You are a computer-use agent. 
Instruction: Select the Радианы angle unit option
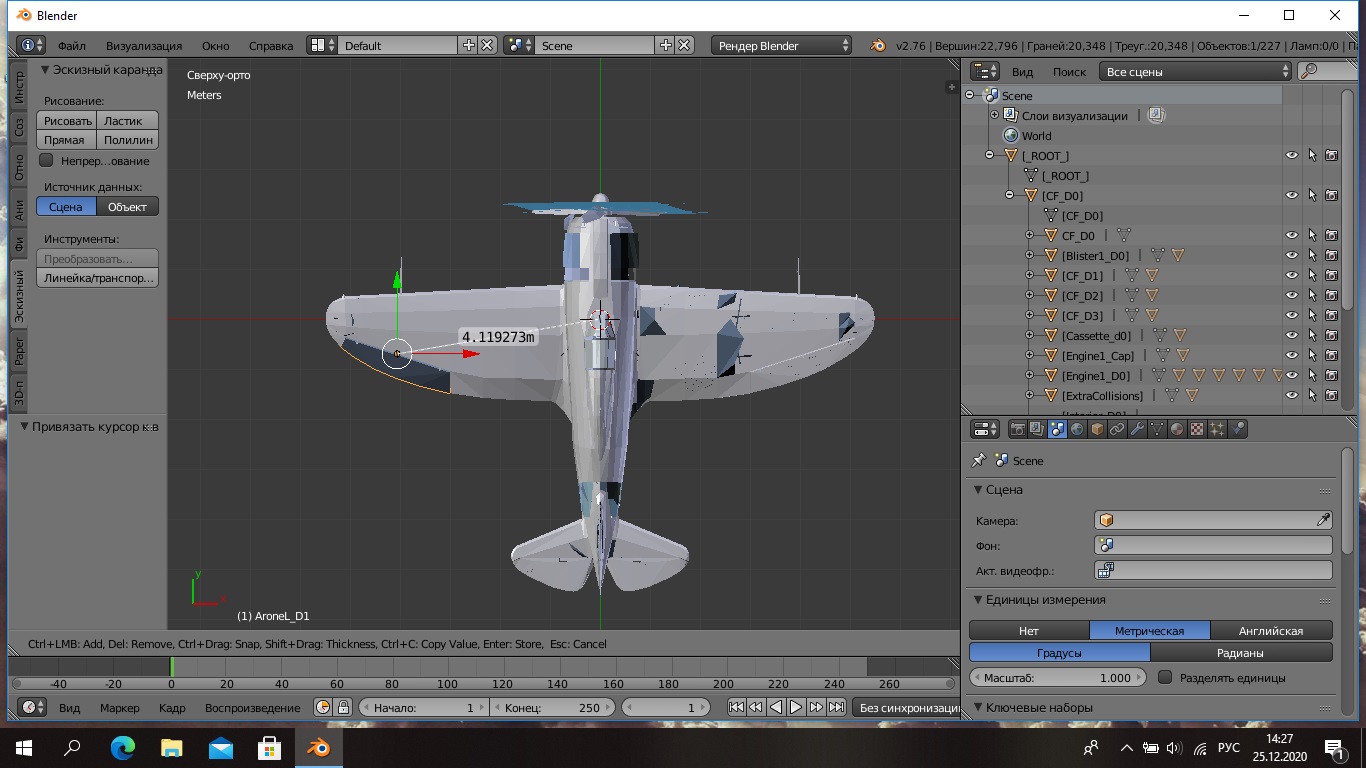tap(1241, 653)
